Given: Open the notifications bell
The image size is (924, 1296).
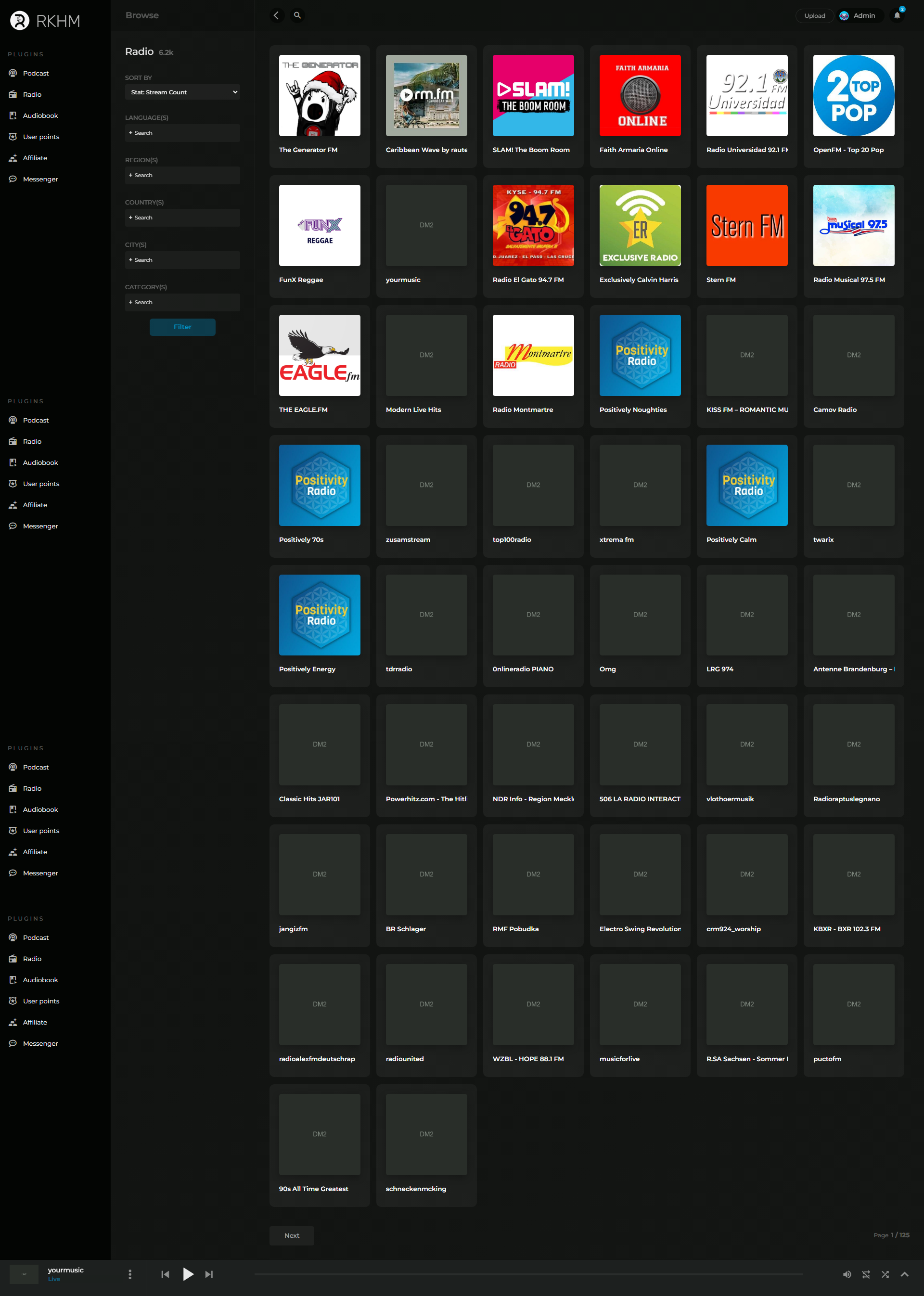Looking at the screenshot, I should [x=897, y=15].
